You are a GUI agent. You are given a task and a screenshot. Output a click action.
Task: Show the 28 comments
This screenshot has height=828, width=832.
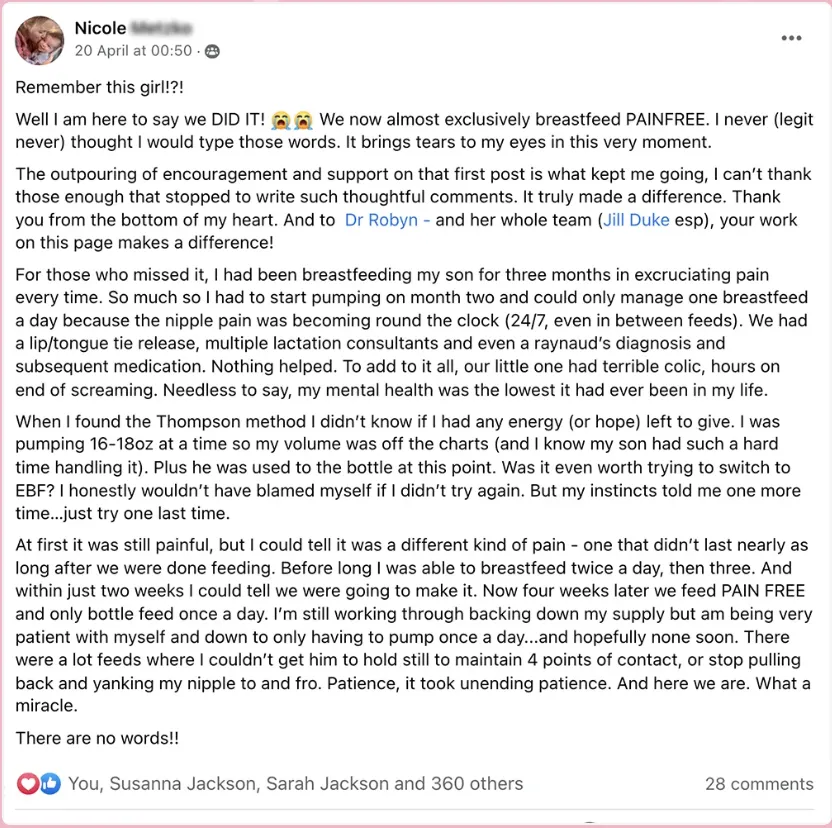759,783
